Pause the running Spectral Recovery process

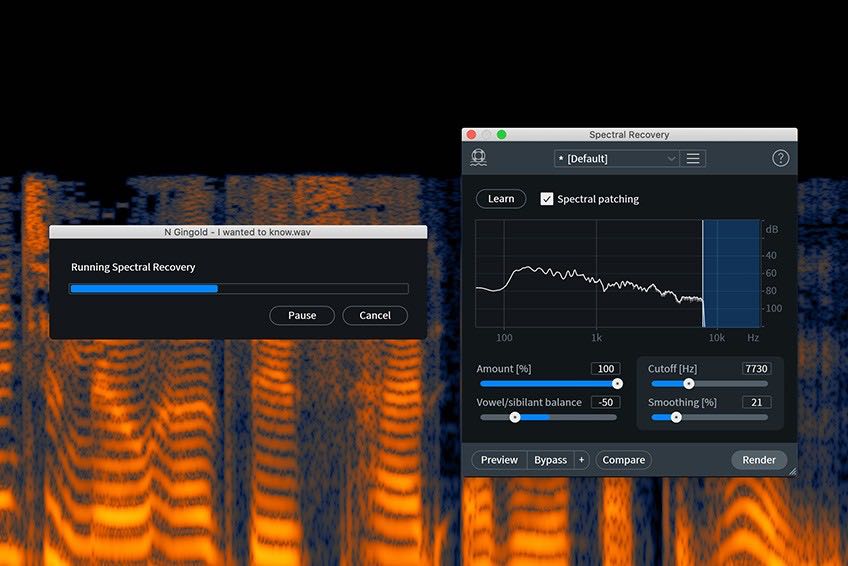tap(302, 315)
